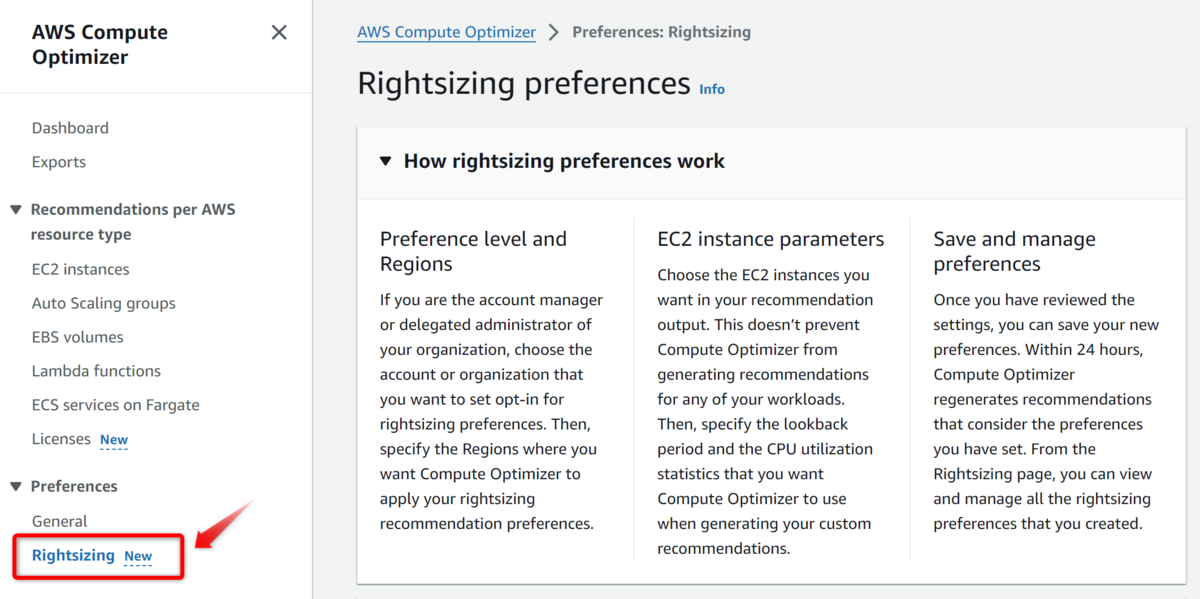Viewport: 1200px width, 599px height.
Task: Select the Rightsizing preferences entry
Action: (75, 555)
